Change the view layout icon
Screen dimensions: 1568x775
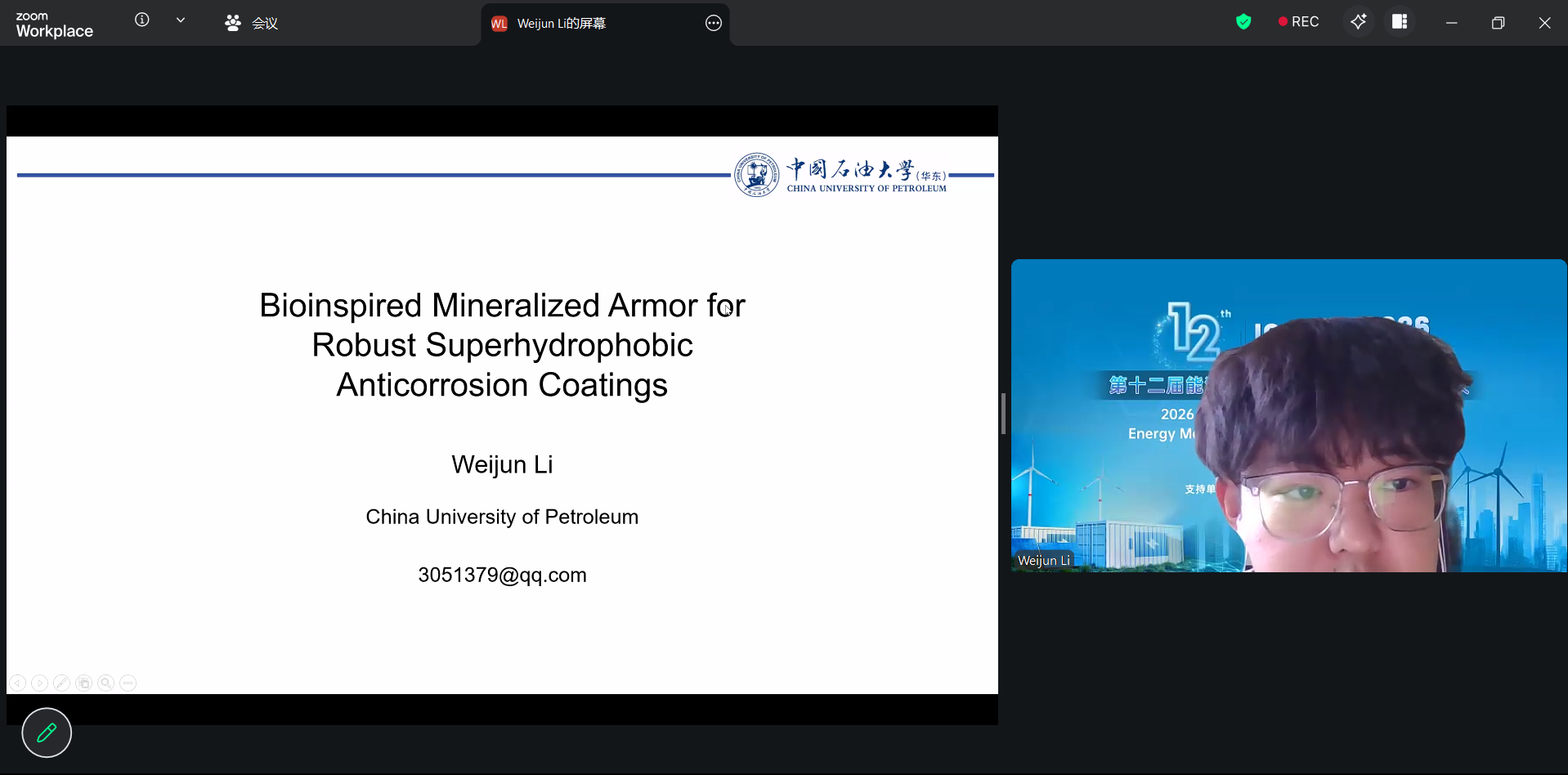click(1400, 22)
